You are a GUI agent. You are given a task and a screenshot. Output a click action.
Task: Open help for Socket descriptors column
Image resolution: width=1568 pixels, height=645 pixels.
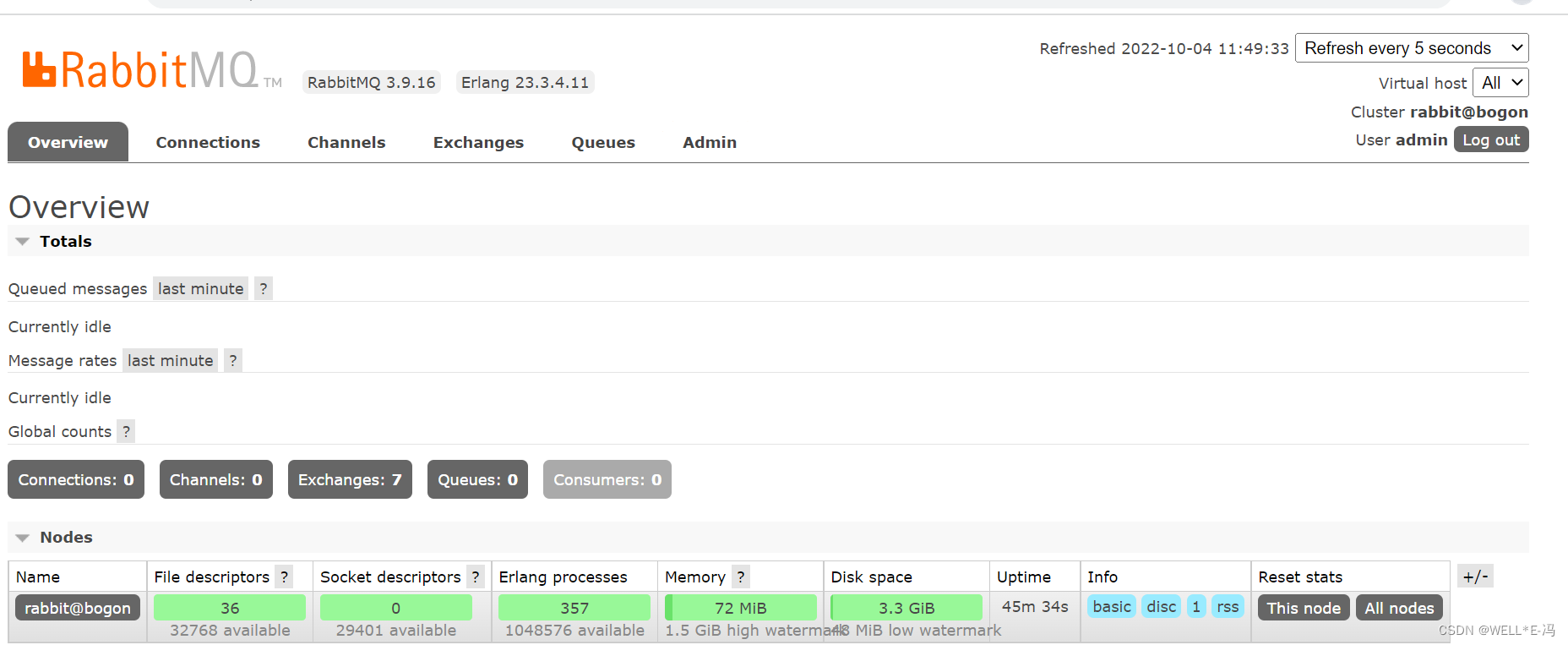tap(476, 577)
